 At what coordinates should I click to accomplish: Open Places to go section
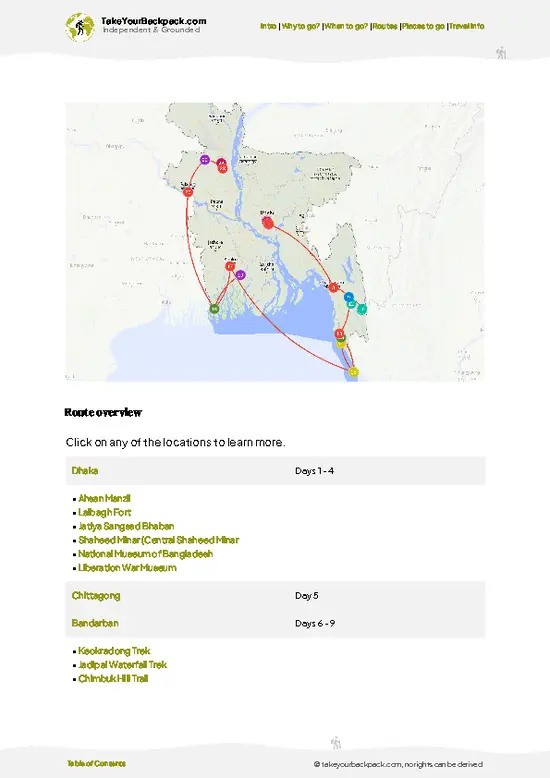pos(423,26)
